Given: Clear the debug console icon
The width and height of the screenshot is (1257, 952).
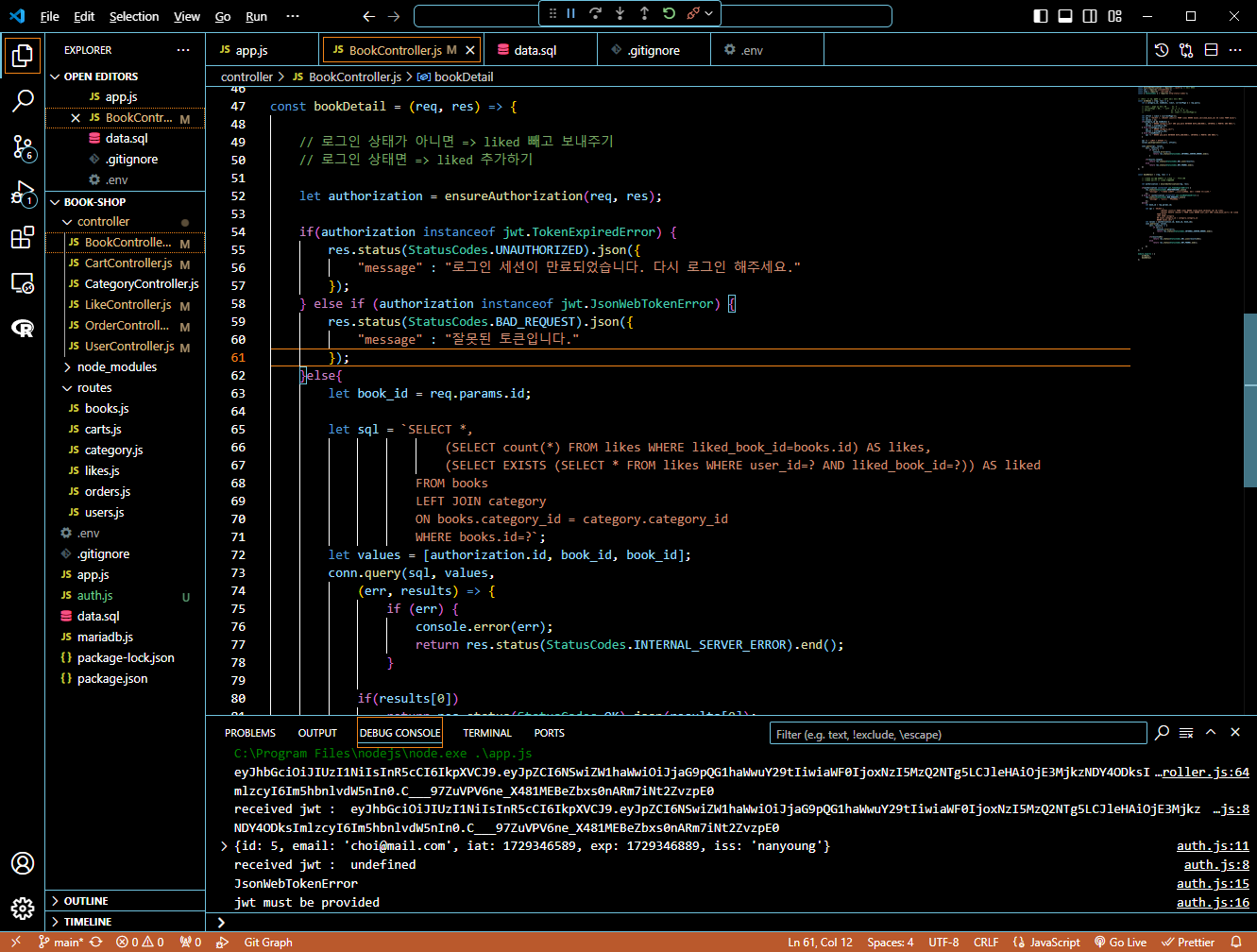Looking at the screenshot, I should [1186, 733].
